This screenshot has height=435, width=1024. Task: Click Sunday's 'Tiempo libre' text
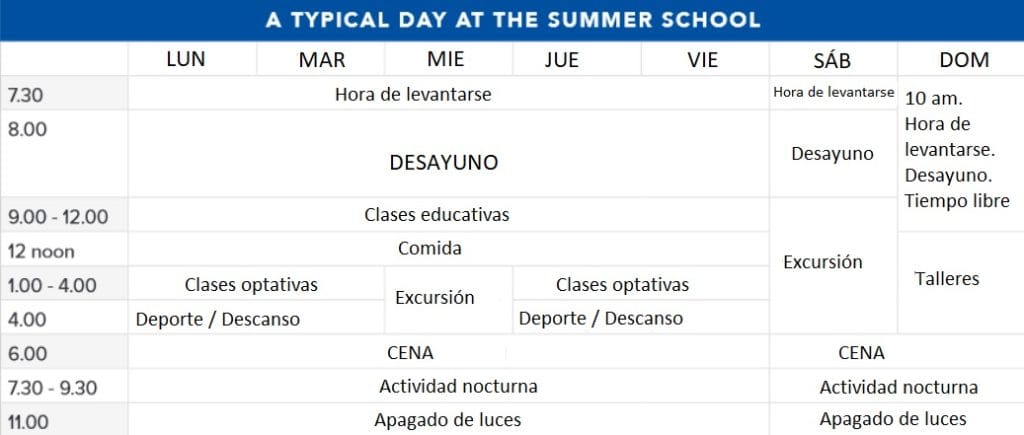(956, 200)
